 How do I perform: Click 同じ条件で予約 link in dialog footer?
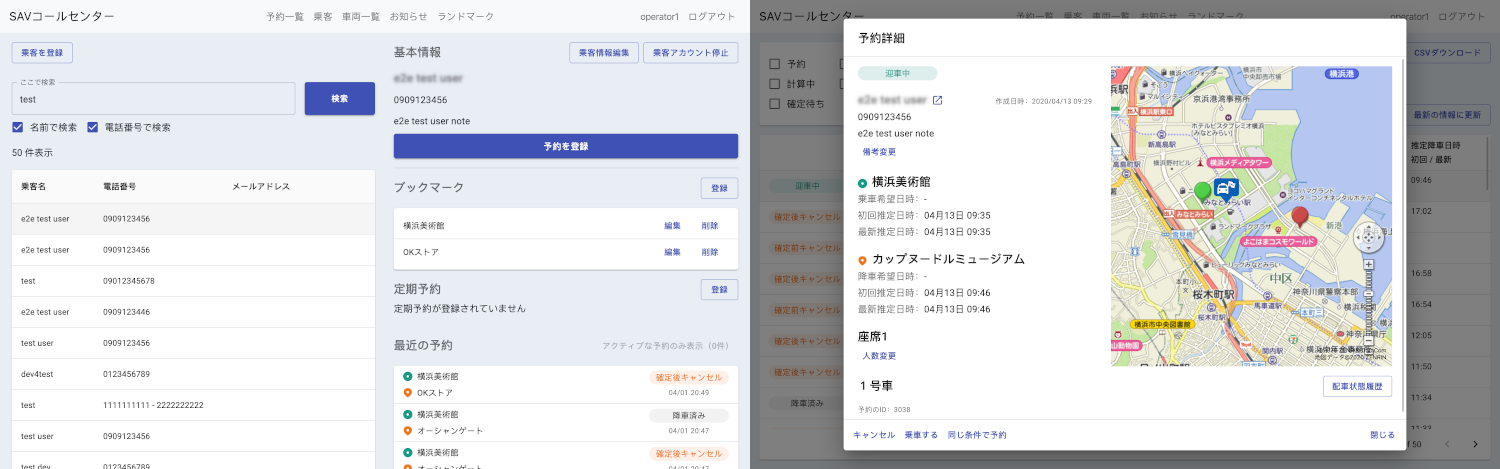tap(976, 435)
